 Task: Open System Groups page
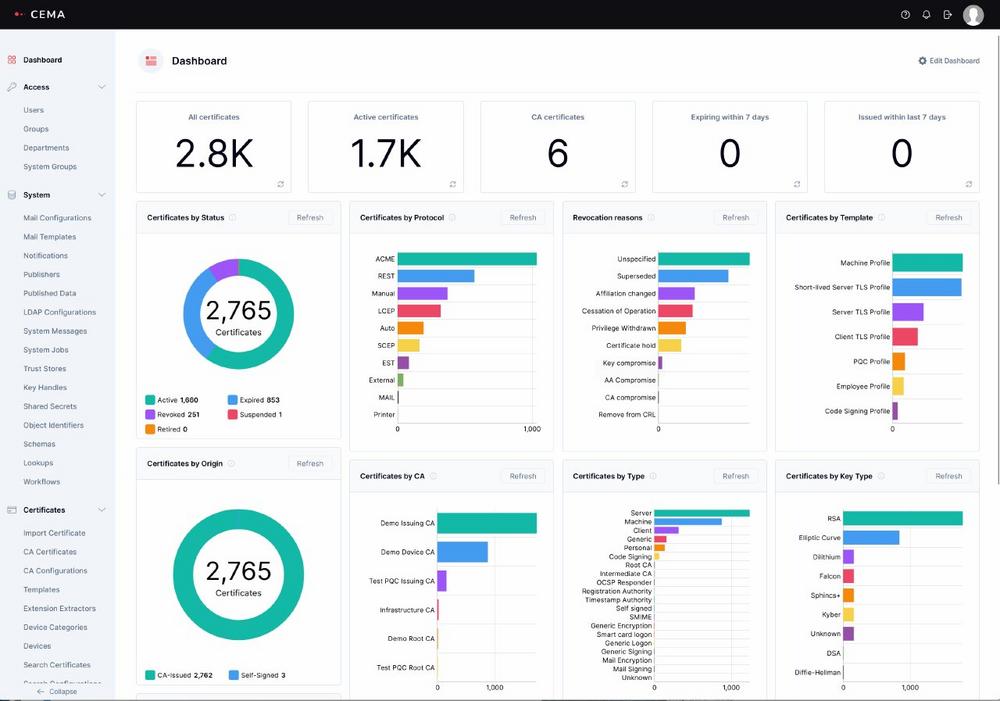pyautogui.click(x=50, y=166)
